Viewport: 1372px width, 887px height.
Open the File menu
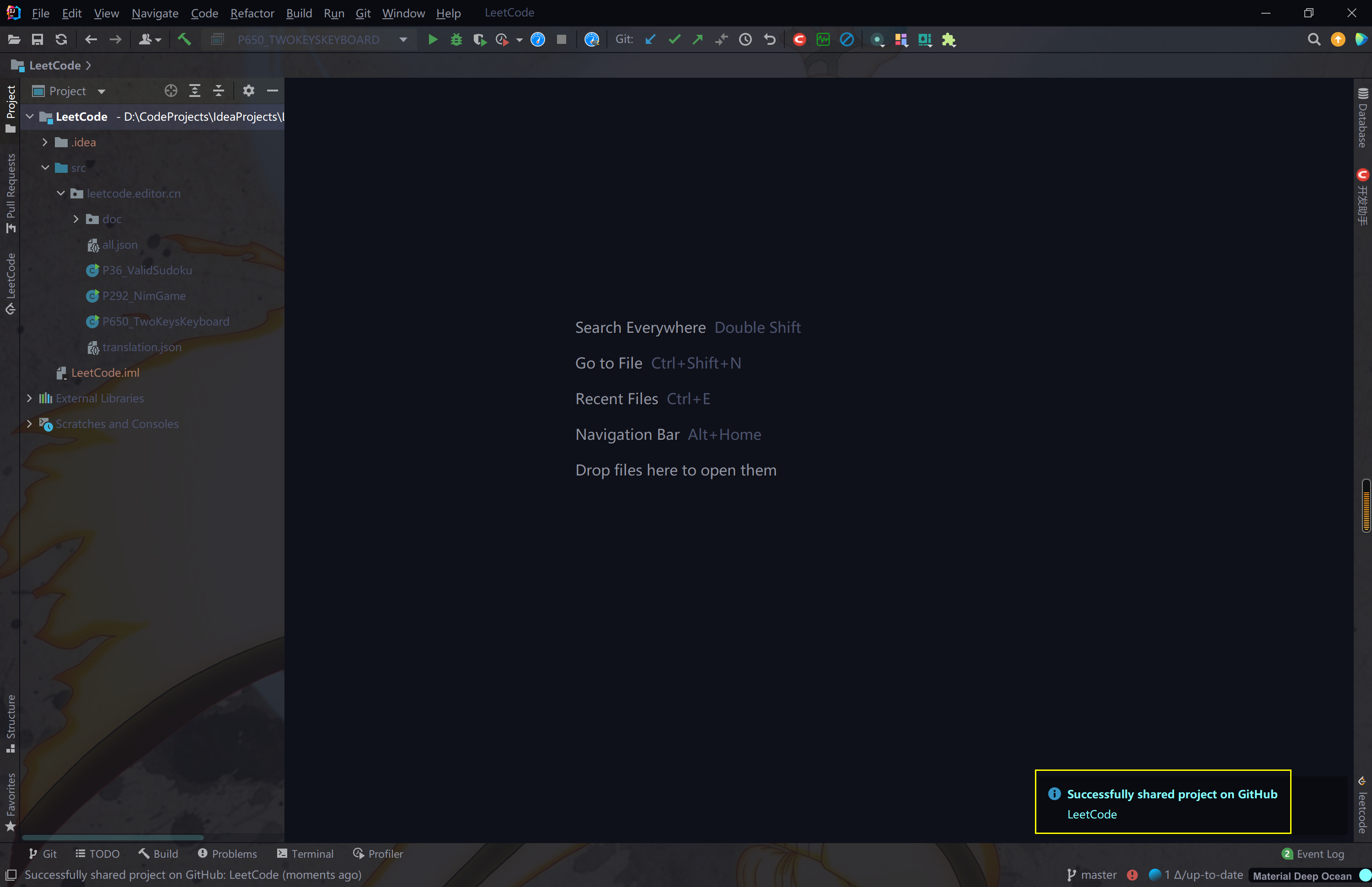coord(40,13)
